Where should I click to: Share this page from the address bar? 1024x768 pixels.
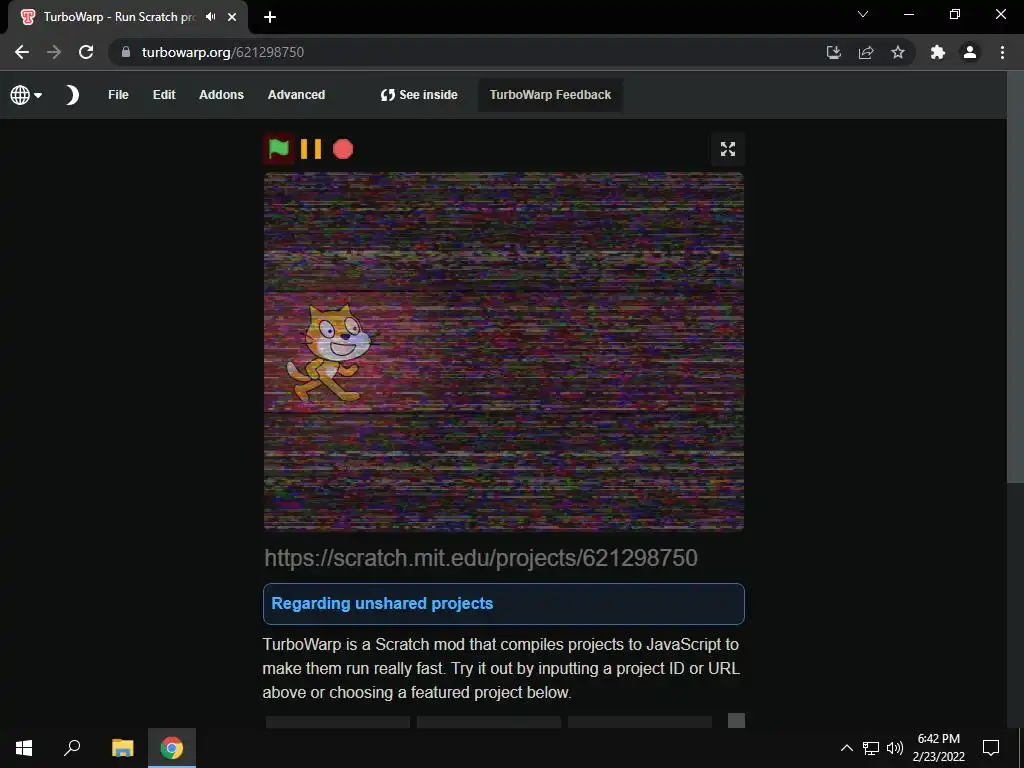866,52
